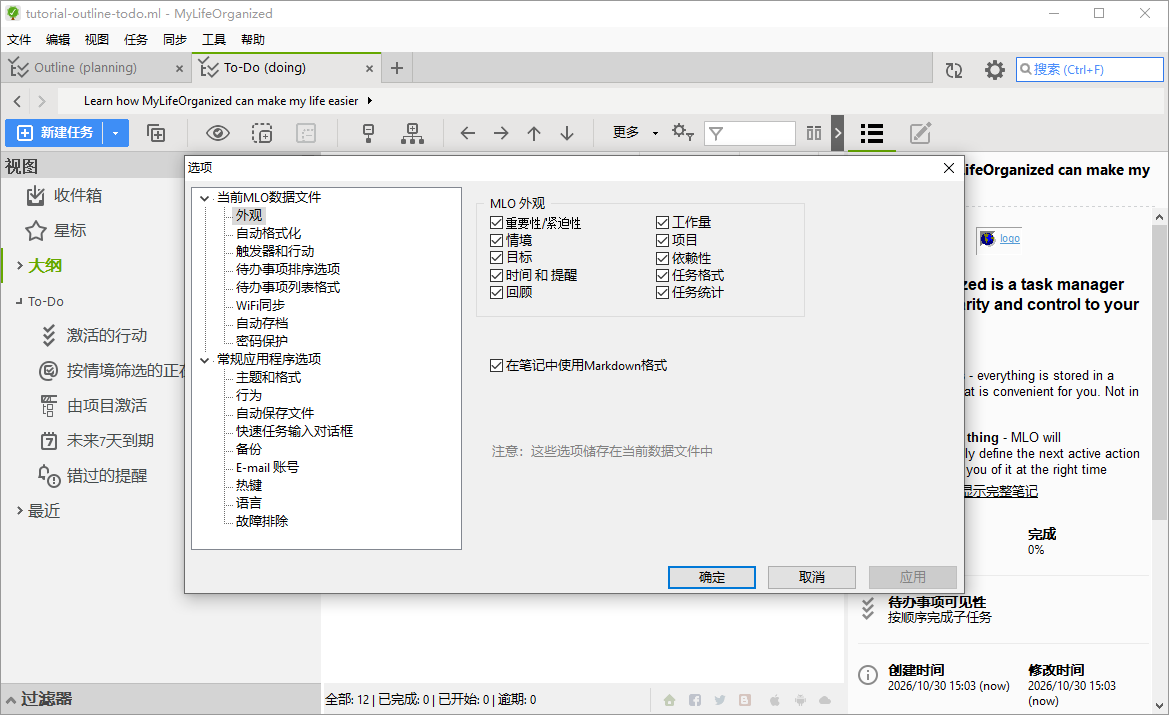Click the move down arrow icon

click(567, 133)
